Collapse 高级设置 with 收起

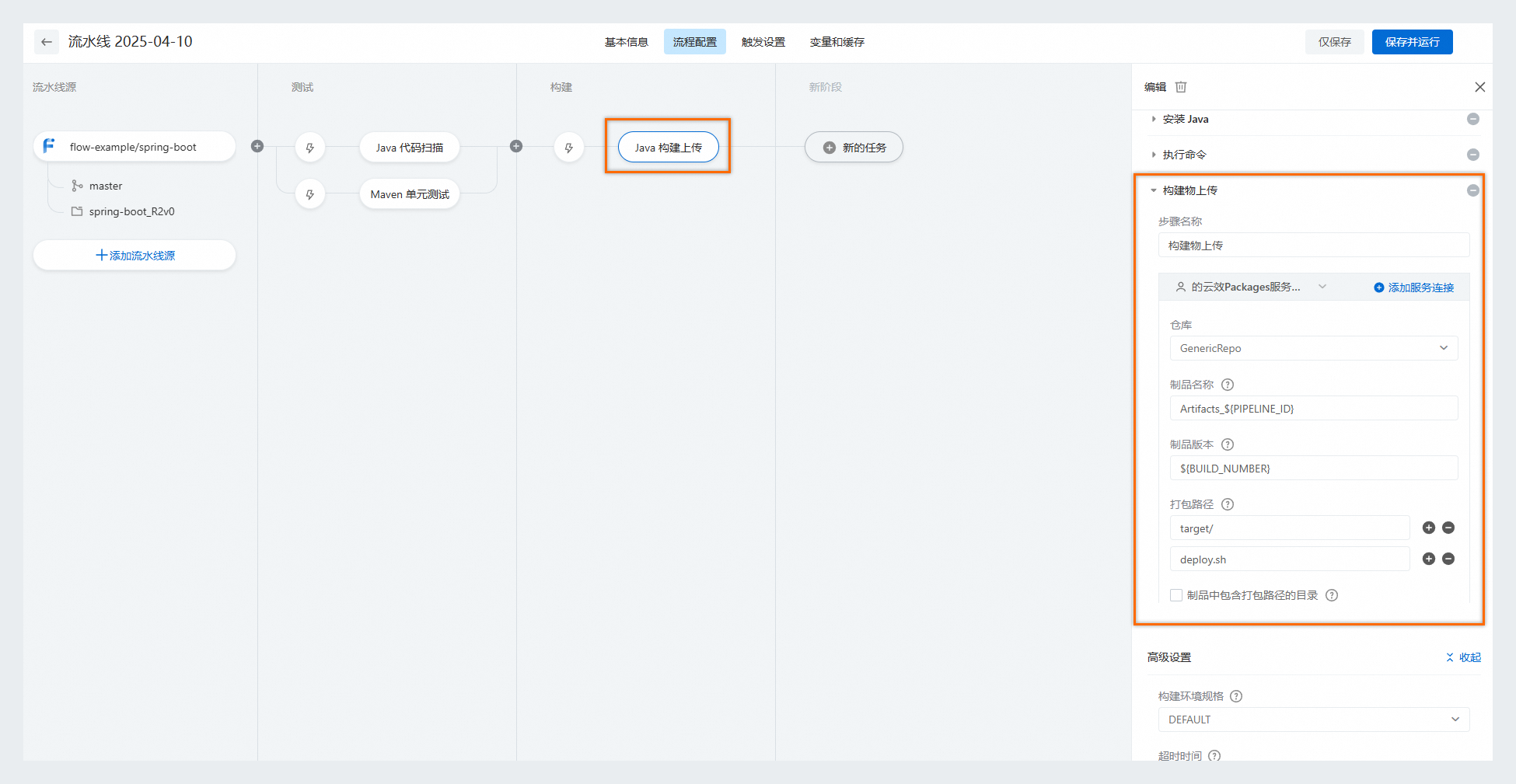(x=1463, y=657)
